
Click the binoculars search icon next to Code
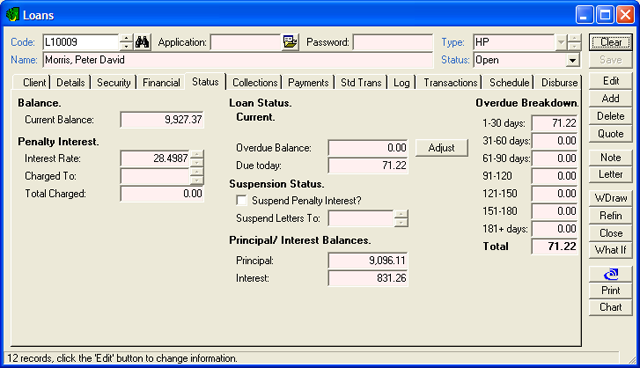coord(142,42)
